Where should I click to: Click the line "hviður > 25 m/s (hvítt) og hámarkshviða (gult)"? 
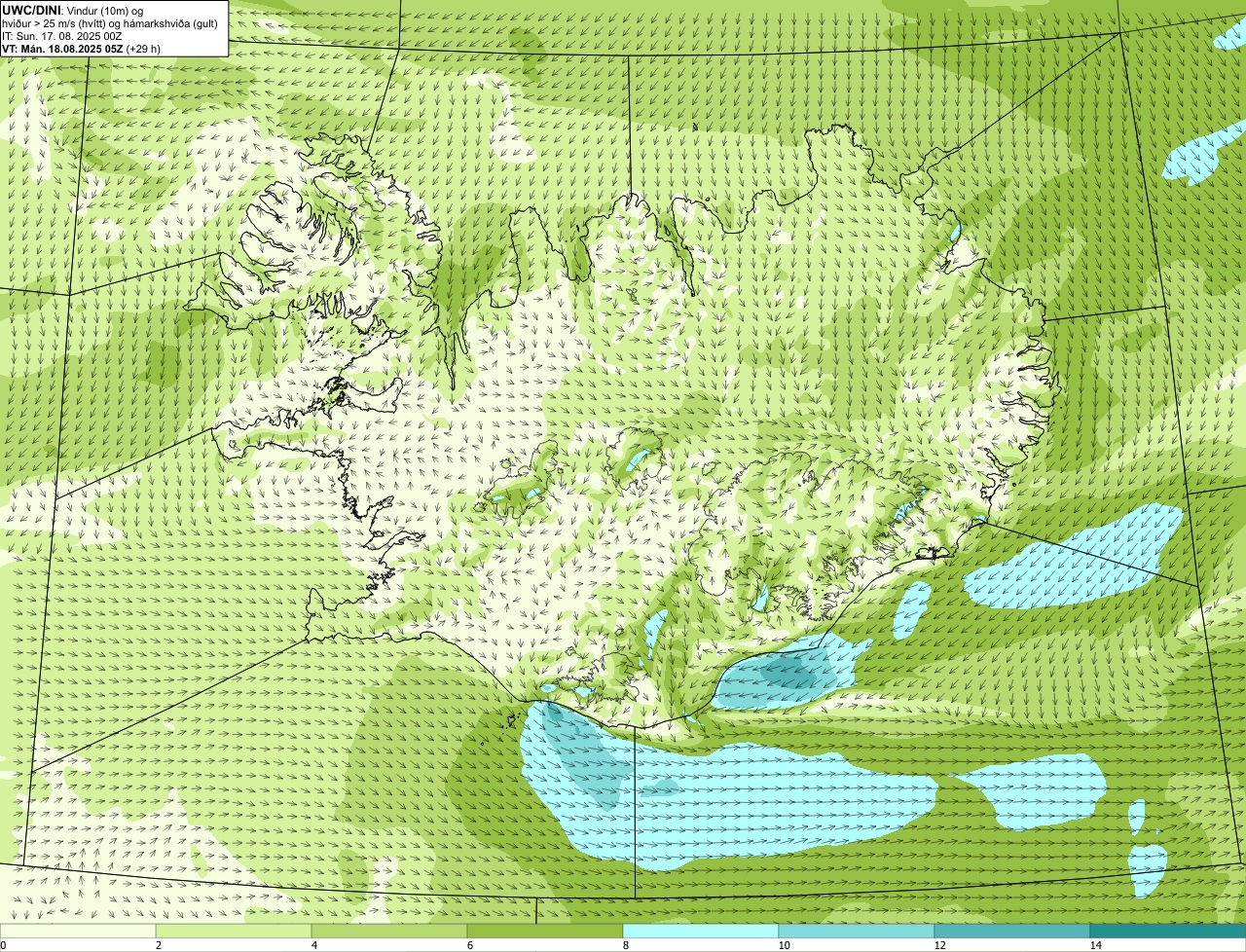[x=110, y=22]
